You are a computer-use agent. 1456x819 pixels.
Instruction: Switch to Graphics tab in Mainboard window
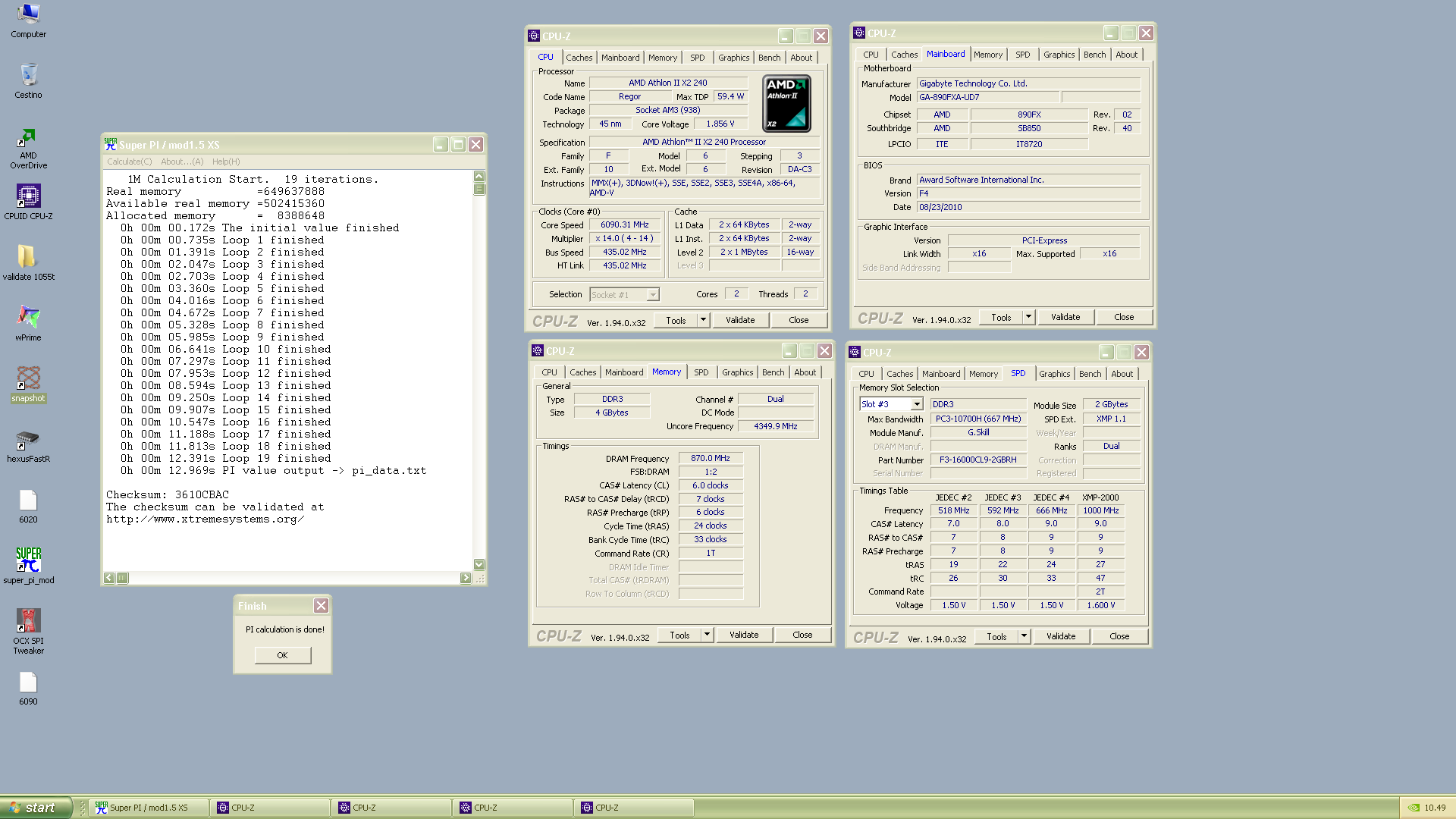point(1059,55)
